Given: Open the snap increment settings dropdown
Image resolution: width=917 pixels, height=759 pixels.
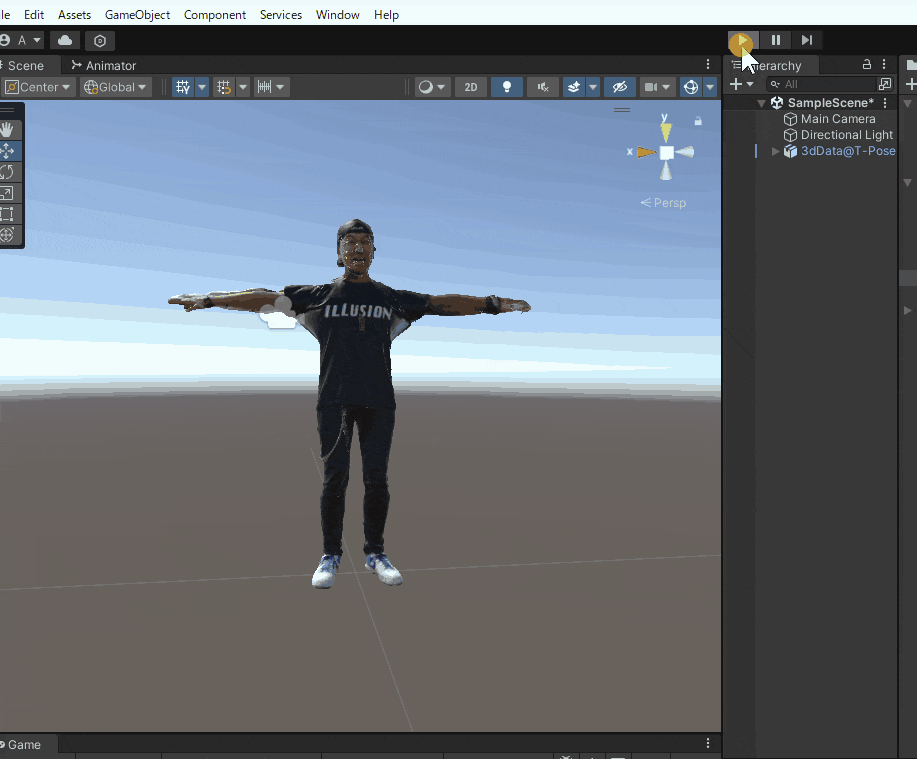Looking at the screenshot, I should (x=271, y=87).
